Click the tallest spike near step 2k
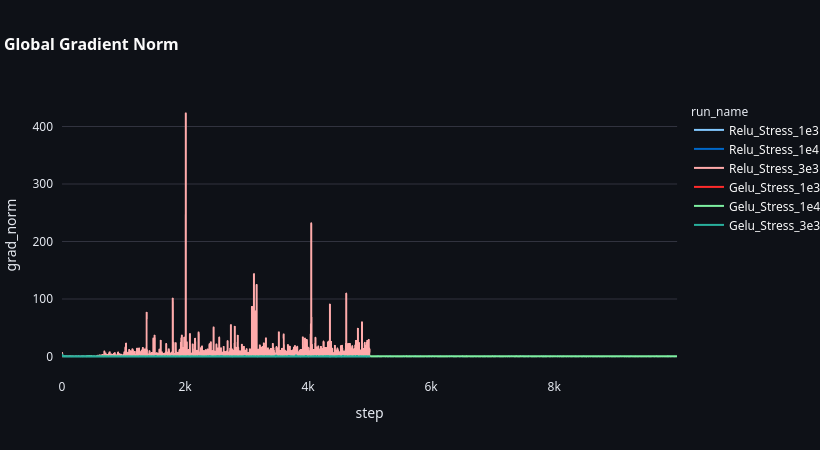Viewport: 820px width, 450px height. click(186, 115)
